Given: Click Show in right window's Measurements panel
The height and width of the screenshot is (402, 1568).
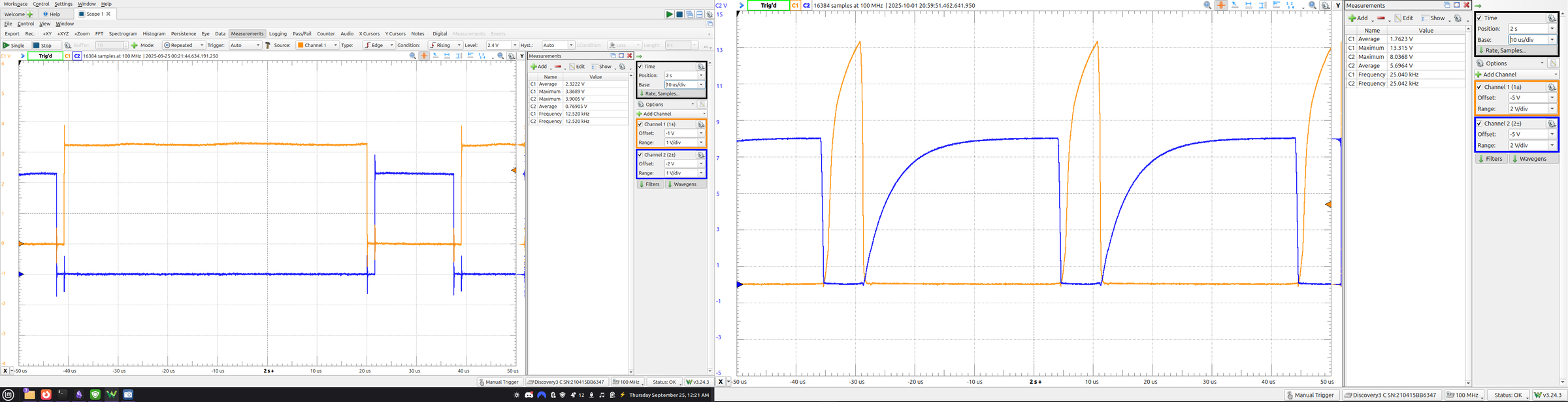Looking at the screenshot, I should click(x=1433, y=18).
